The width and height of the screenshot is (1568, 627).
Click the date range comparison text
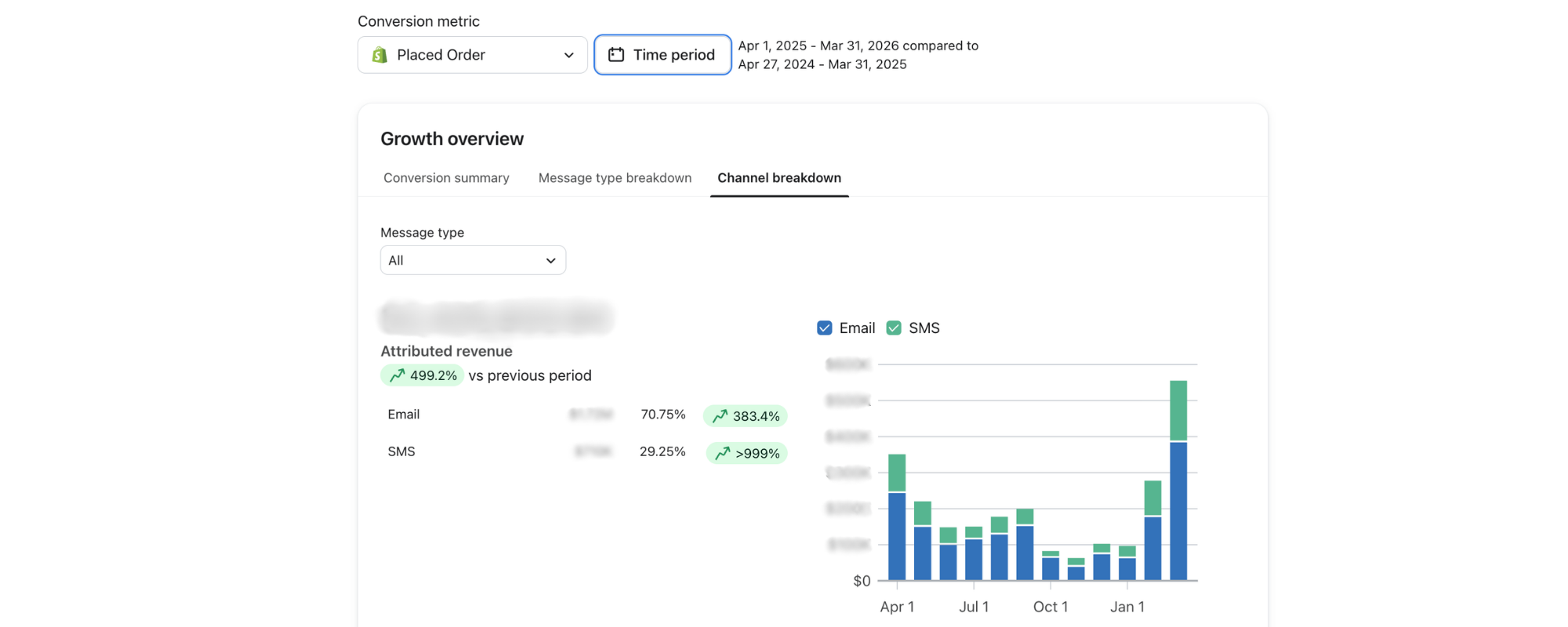coord(858,55)
